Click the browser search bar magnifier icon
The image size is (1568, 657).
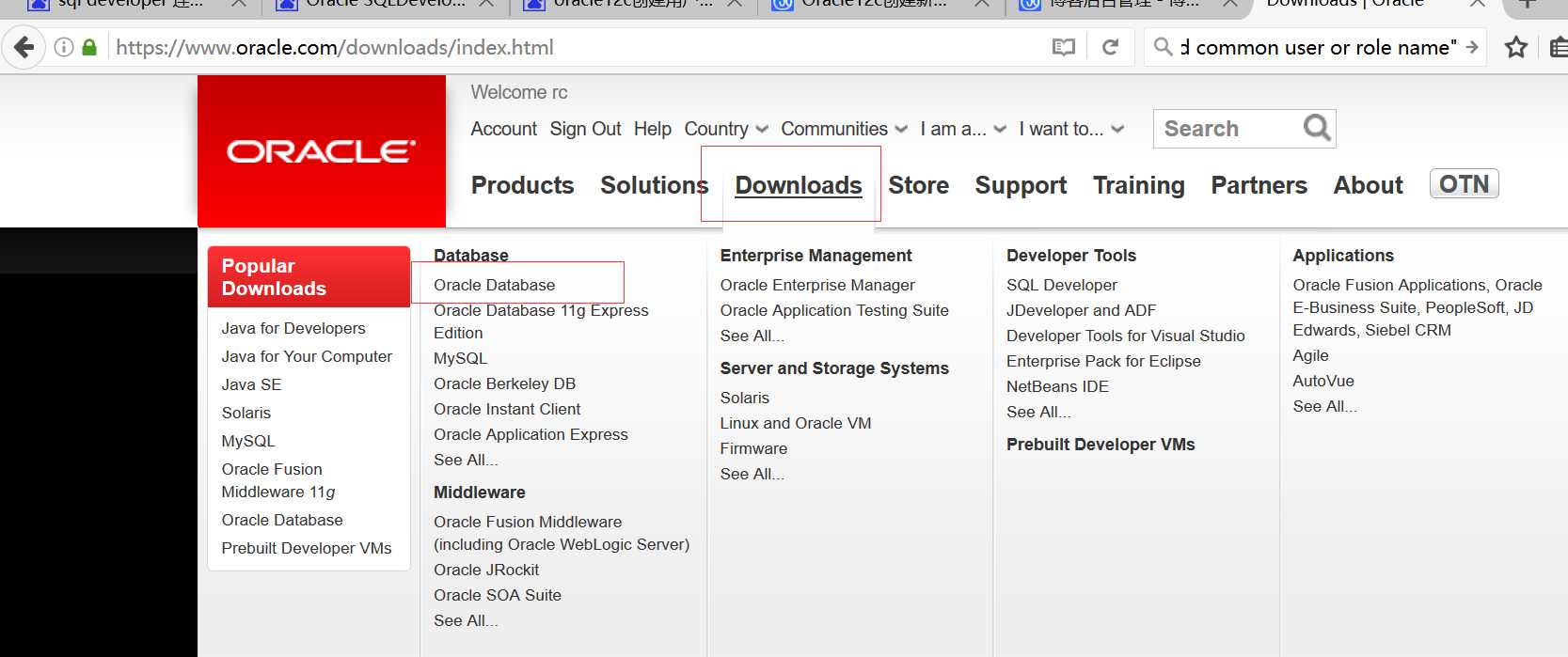1164,47
